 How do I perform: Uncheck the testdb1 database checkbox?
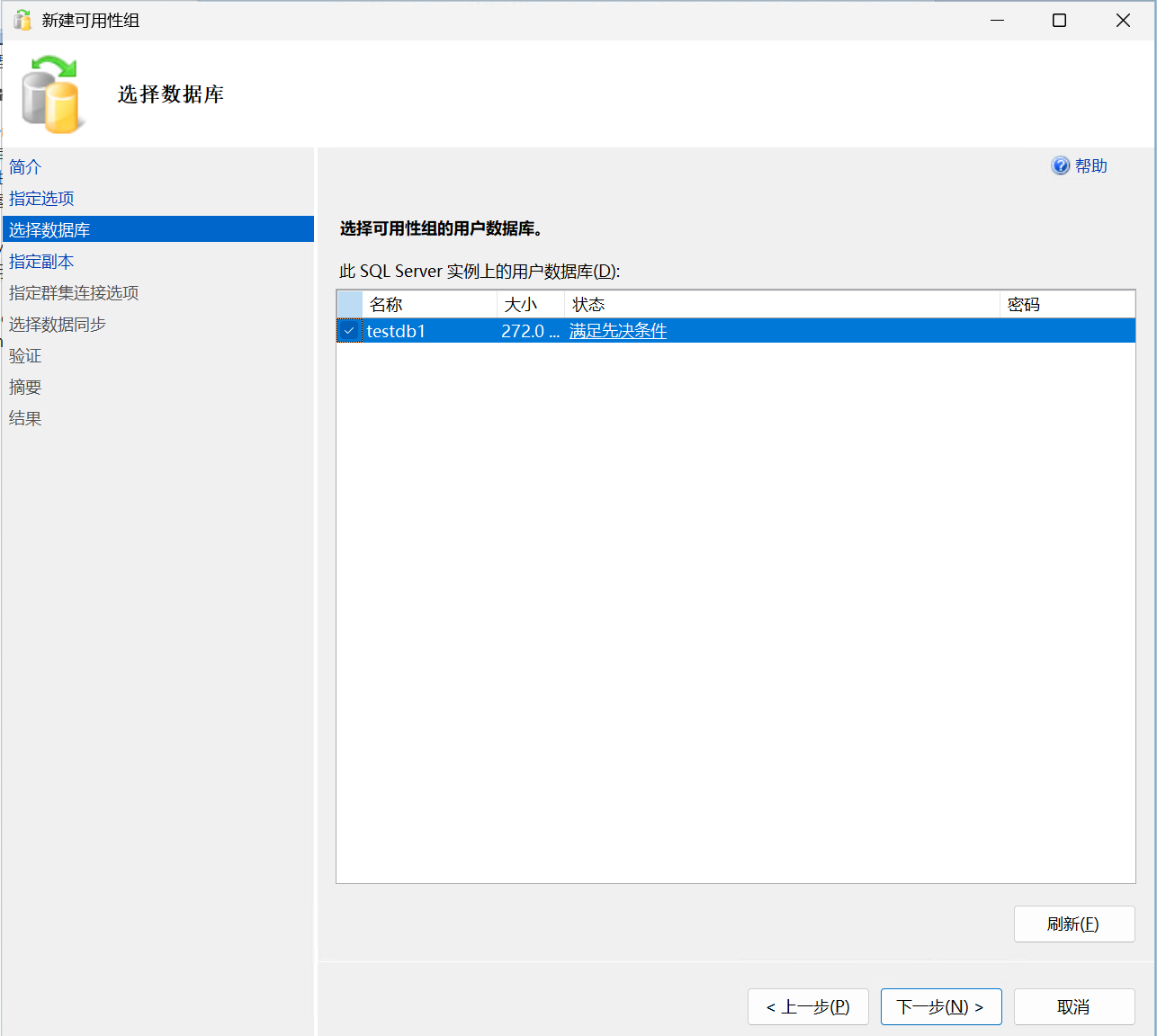tap(349, 331)
